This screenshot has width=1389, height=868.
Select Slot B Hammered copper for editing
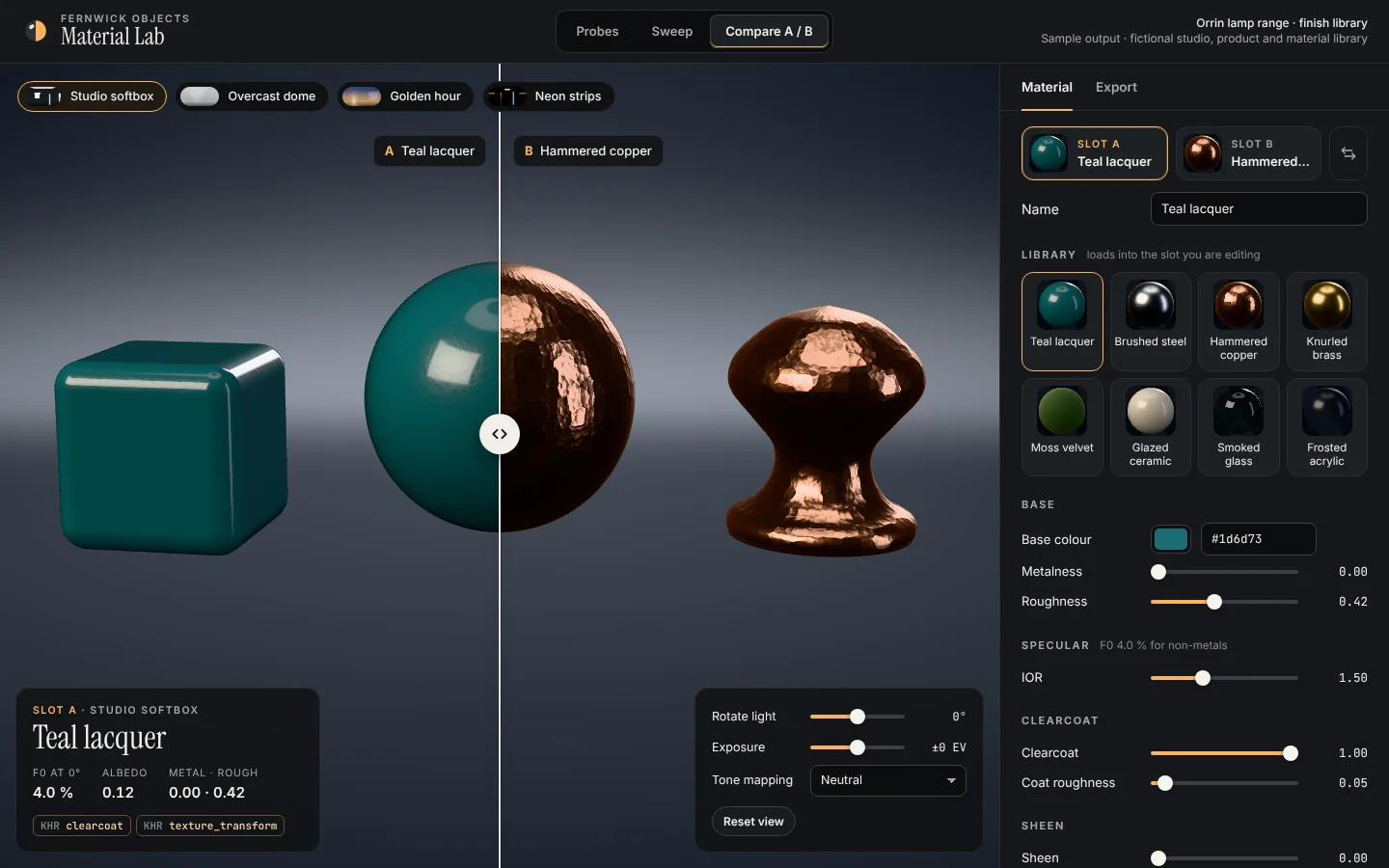point(1248,153)
